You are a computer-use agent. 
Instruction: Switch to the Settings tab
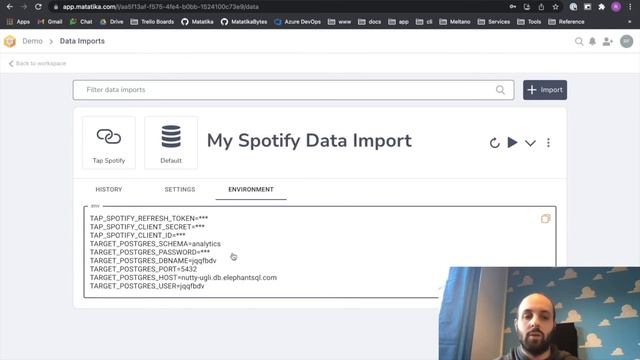tap(180, 189)
